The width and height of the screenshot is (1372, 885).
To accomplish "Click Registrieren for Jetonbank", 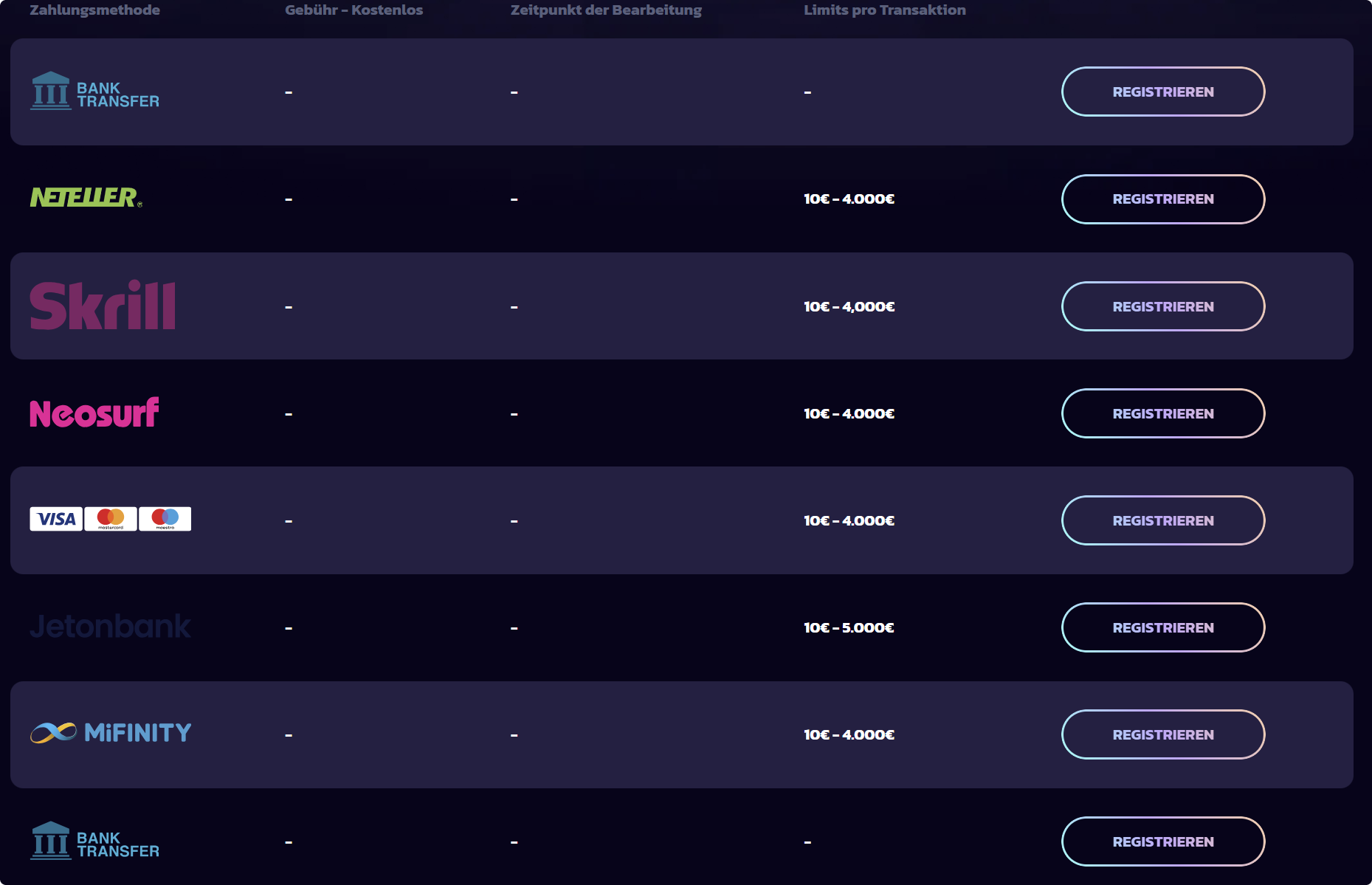I will 1163,627.
